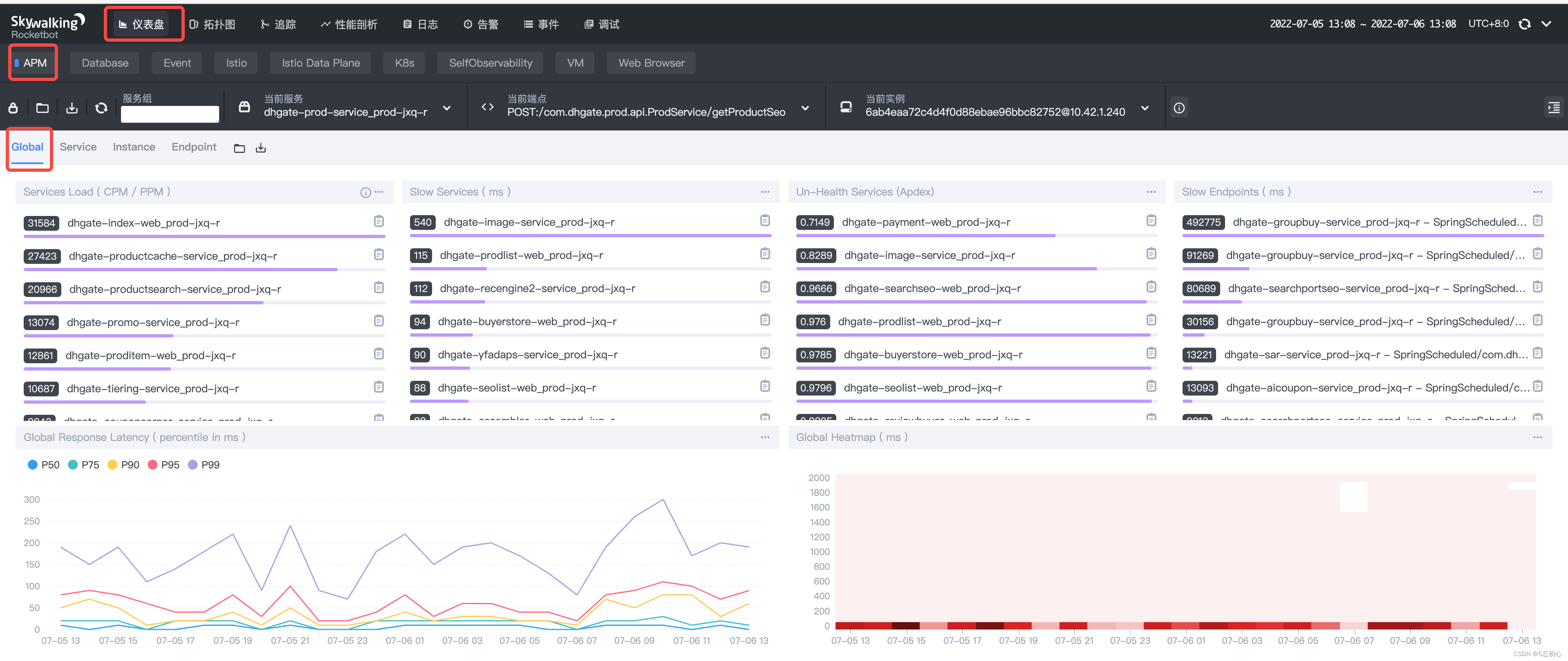Open the 日志 log menu

click(421, 25)
